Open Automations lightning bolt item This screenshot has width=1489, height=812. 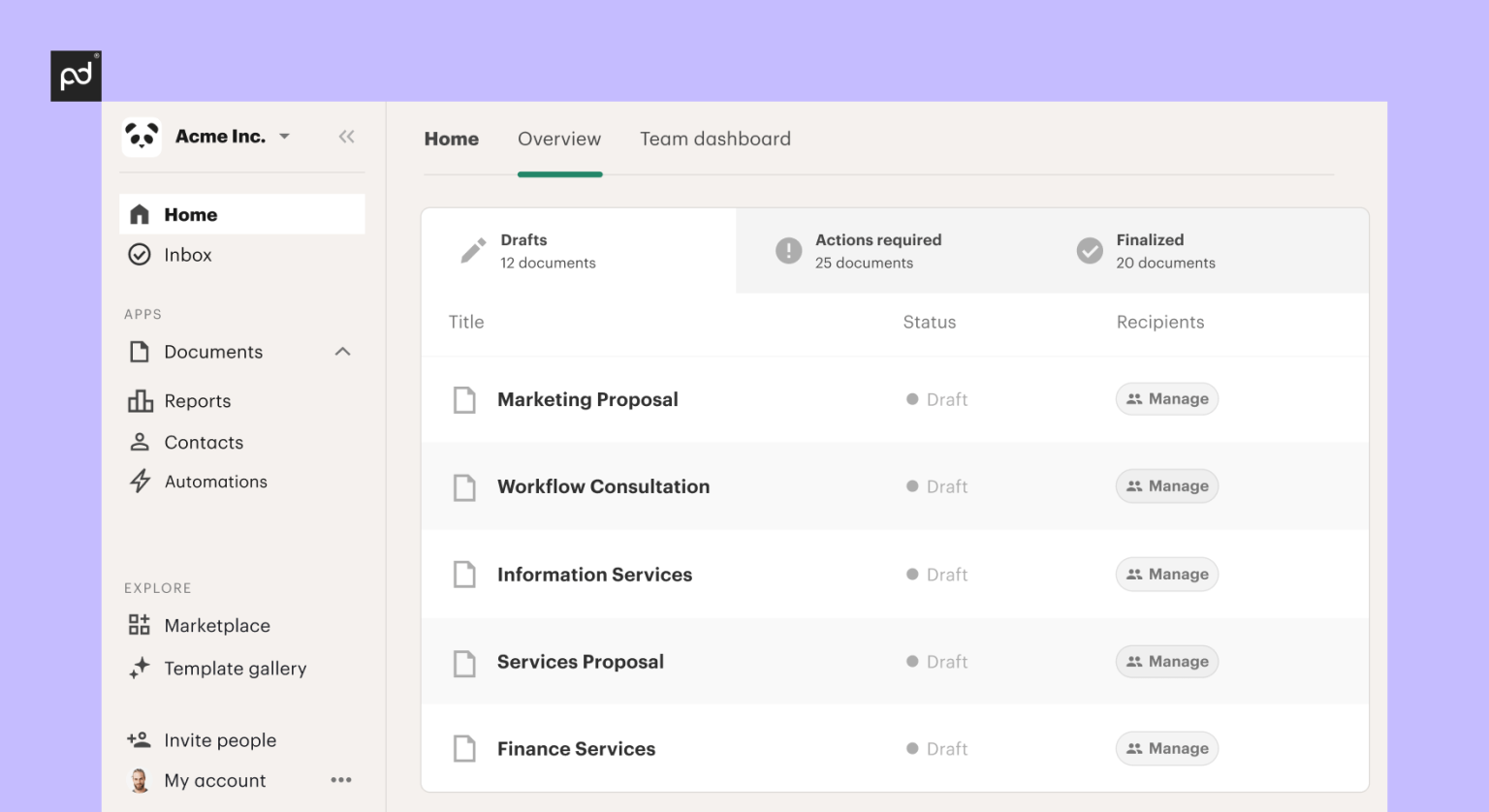click(x=142, y=482)
